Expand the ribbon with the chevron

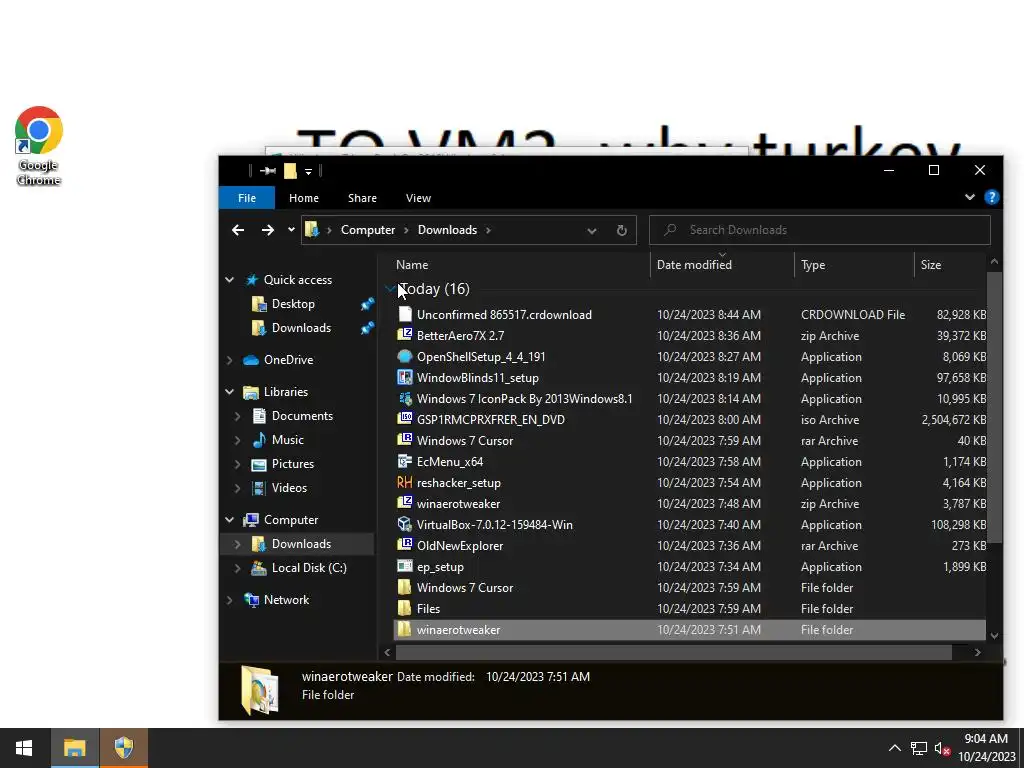970,197
